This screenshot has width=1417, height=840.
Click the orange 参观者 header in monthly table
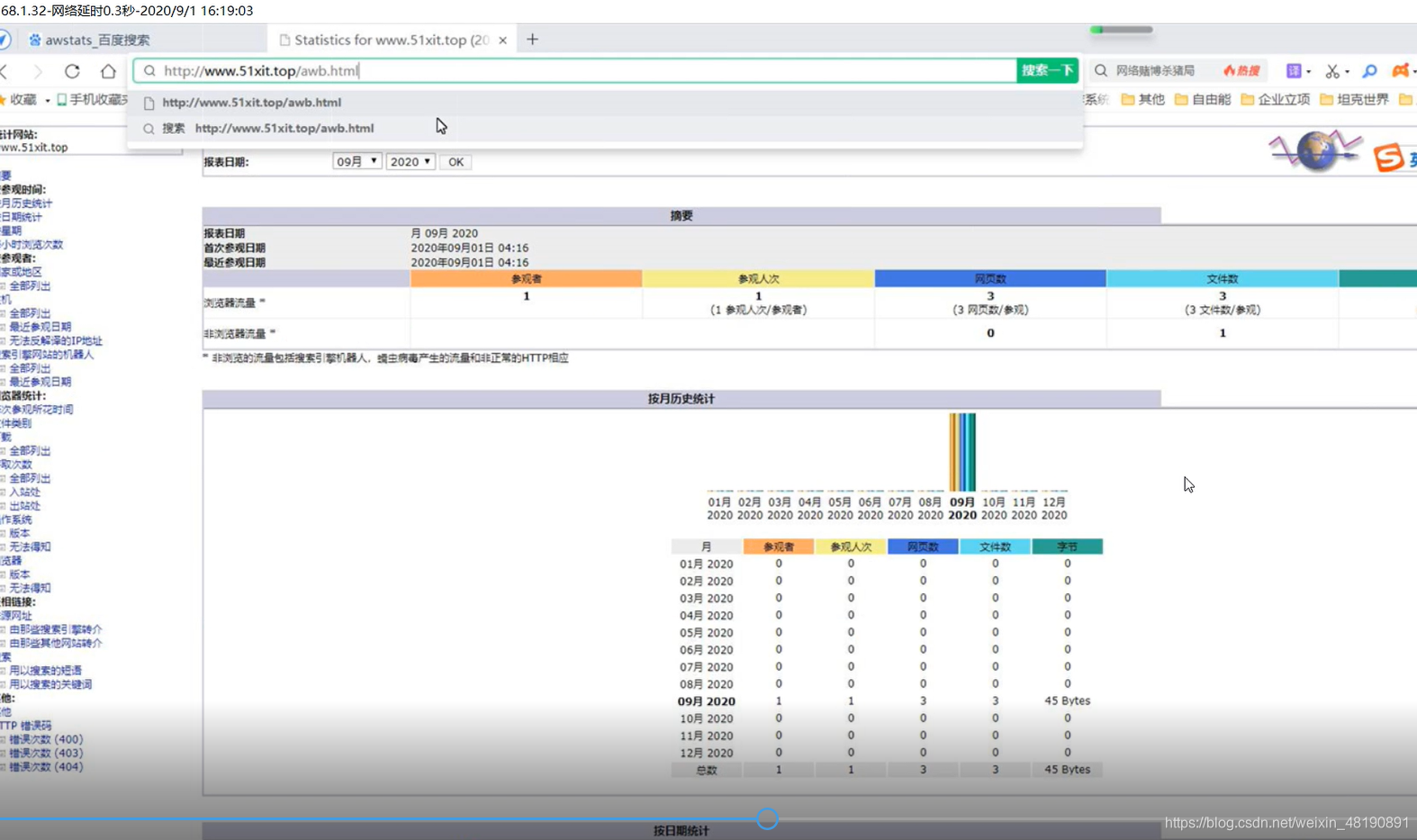coord(779,546)
